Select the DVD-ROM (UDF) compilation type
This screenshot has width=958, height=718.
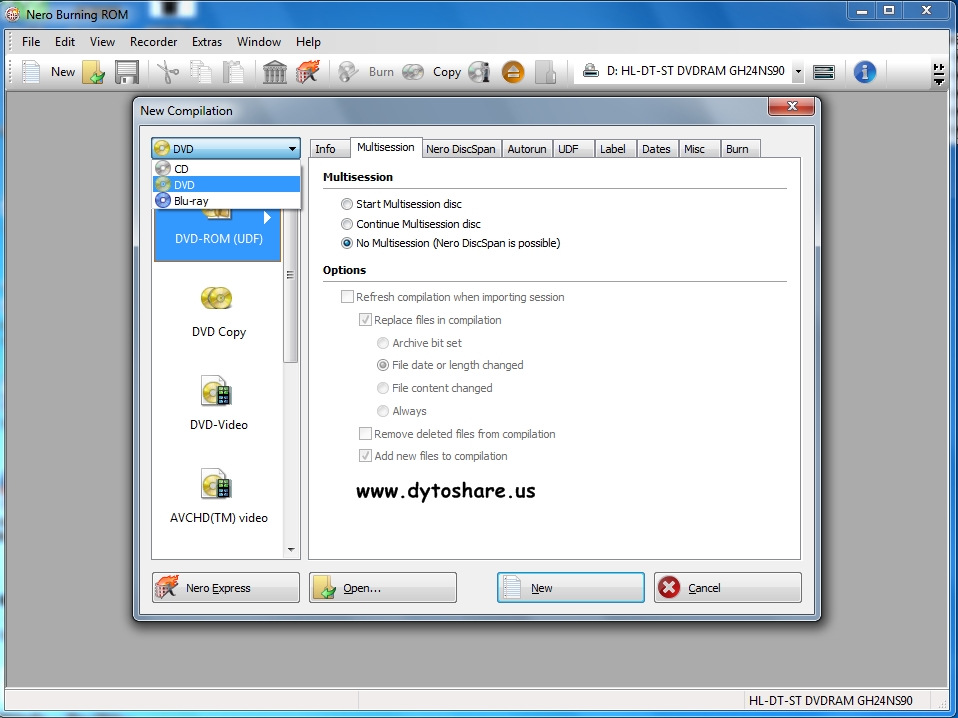(218, 235)
